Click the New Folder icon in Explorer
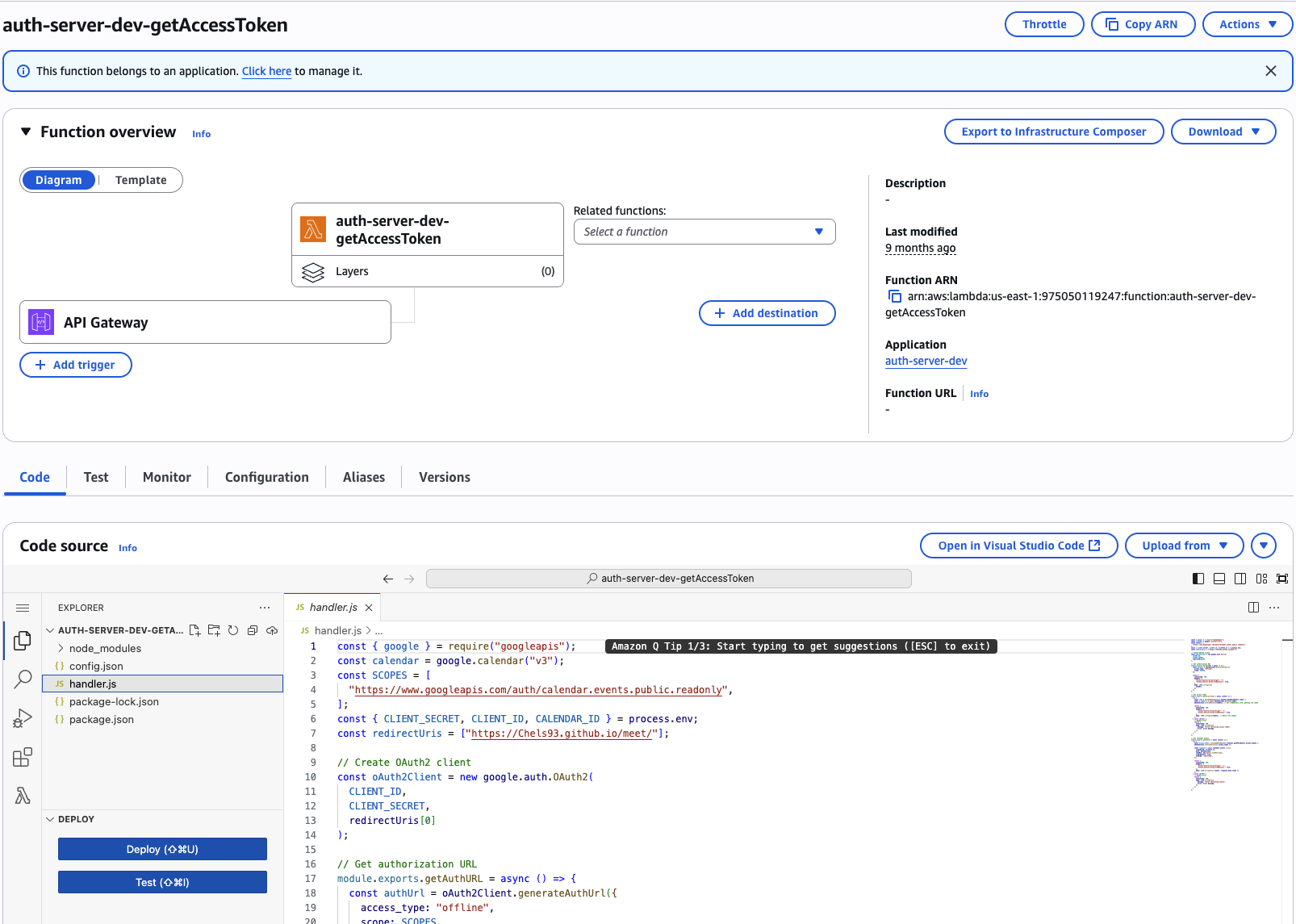The image size is (1296, 924). click(x=214, y=630)
